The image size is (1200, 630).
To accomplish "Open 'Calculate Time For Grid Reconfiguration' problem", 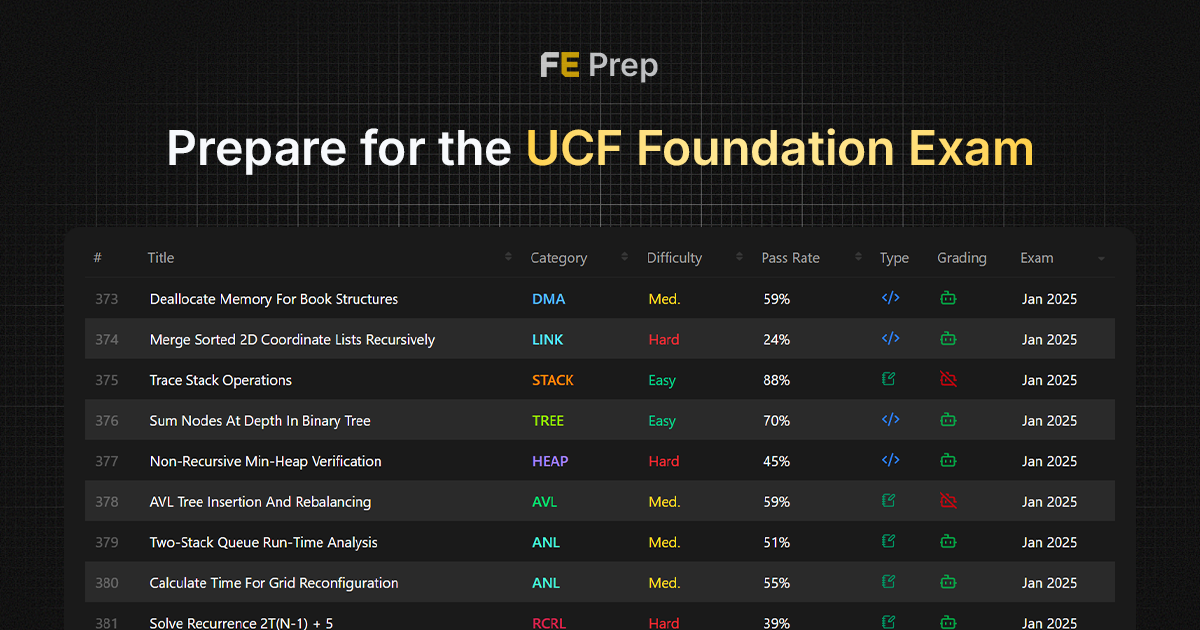I will point(274,583).
